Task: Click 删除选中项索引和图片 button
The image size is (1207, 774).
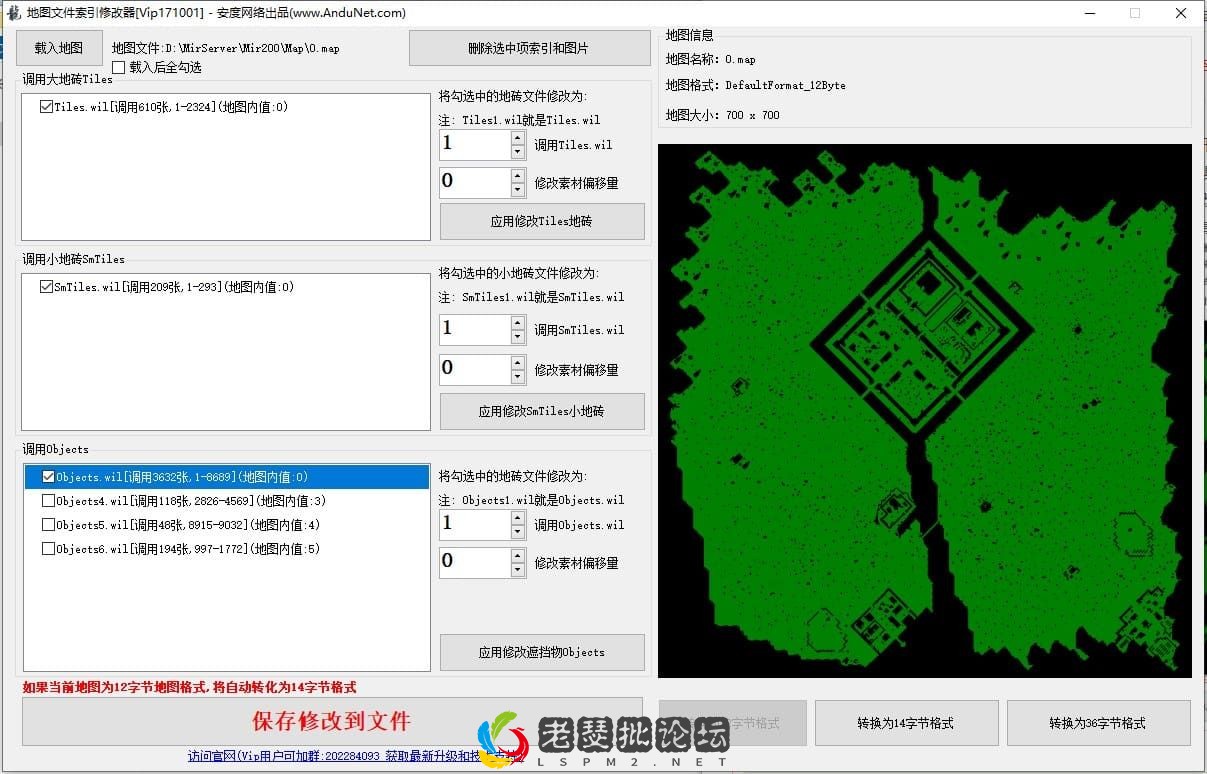Action: (530, 47)
